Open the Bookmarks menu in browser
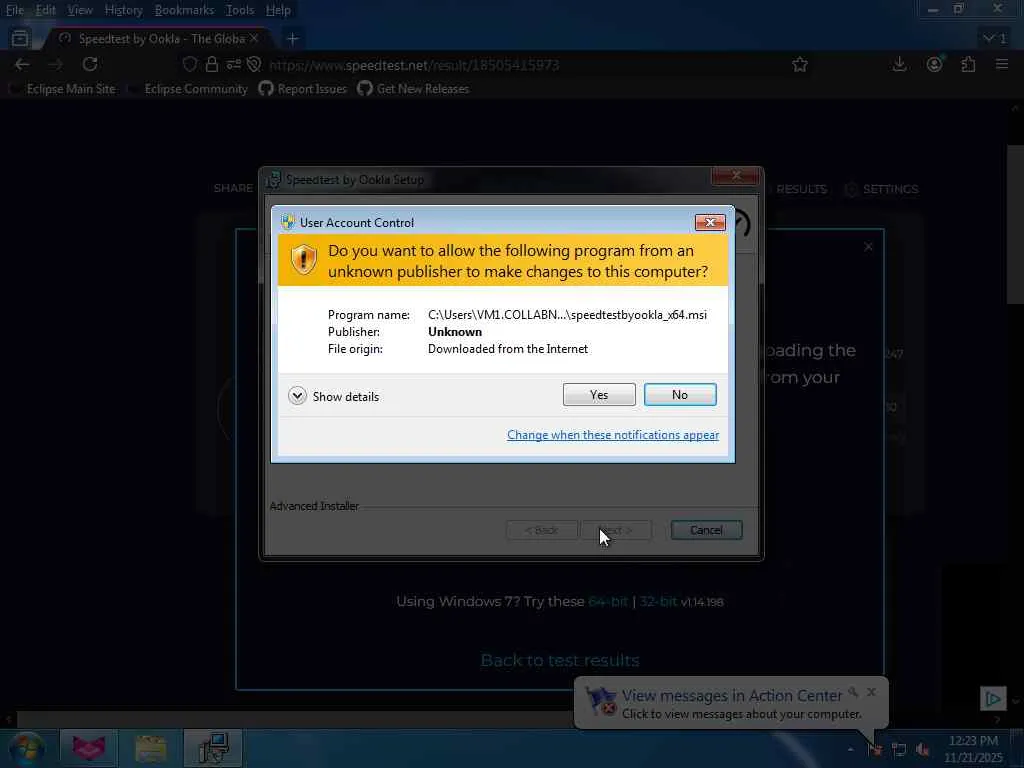1024x768 pixels. pos(184,10)
